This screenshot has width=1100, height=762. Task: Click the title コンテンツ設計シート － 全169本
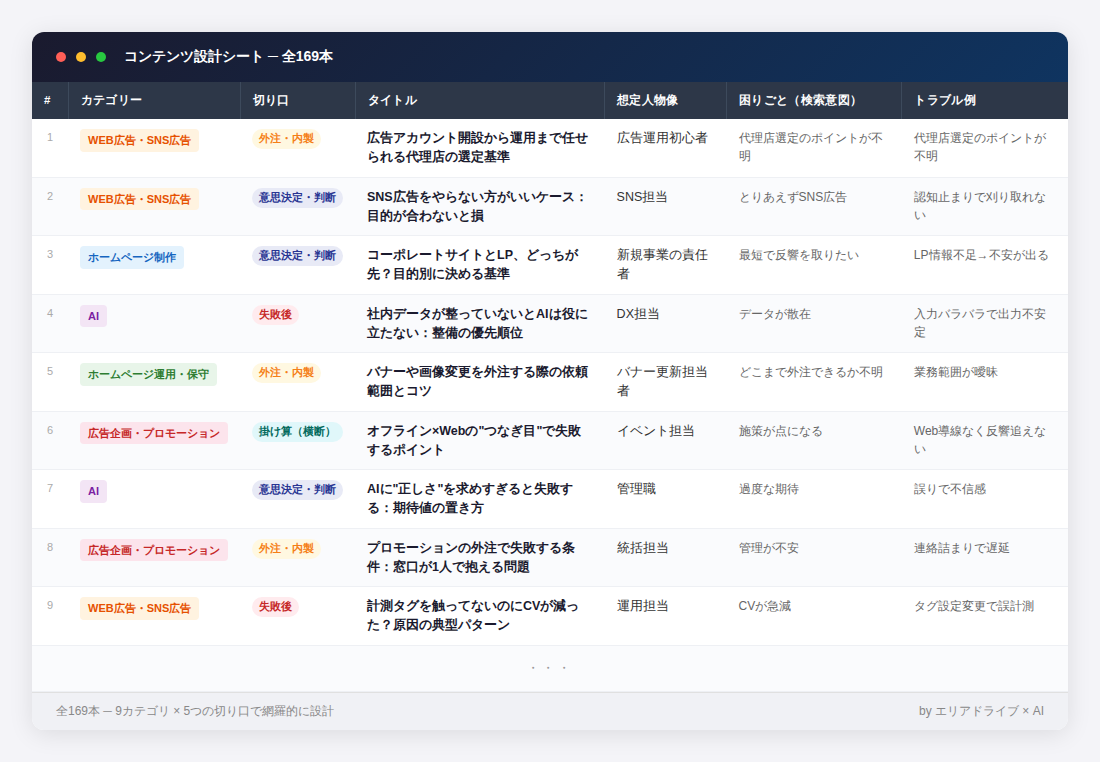[230, 57]
